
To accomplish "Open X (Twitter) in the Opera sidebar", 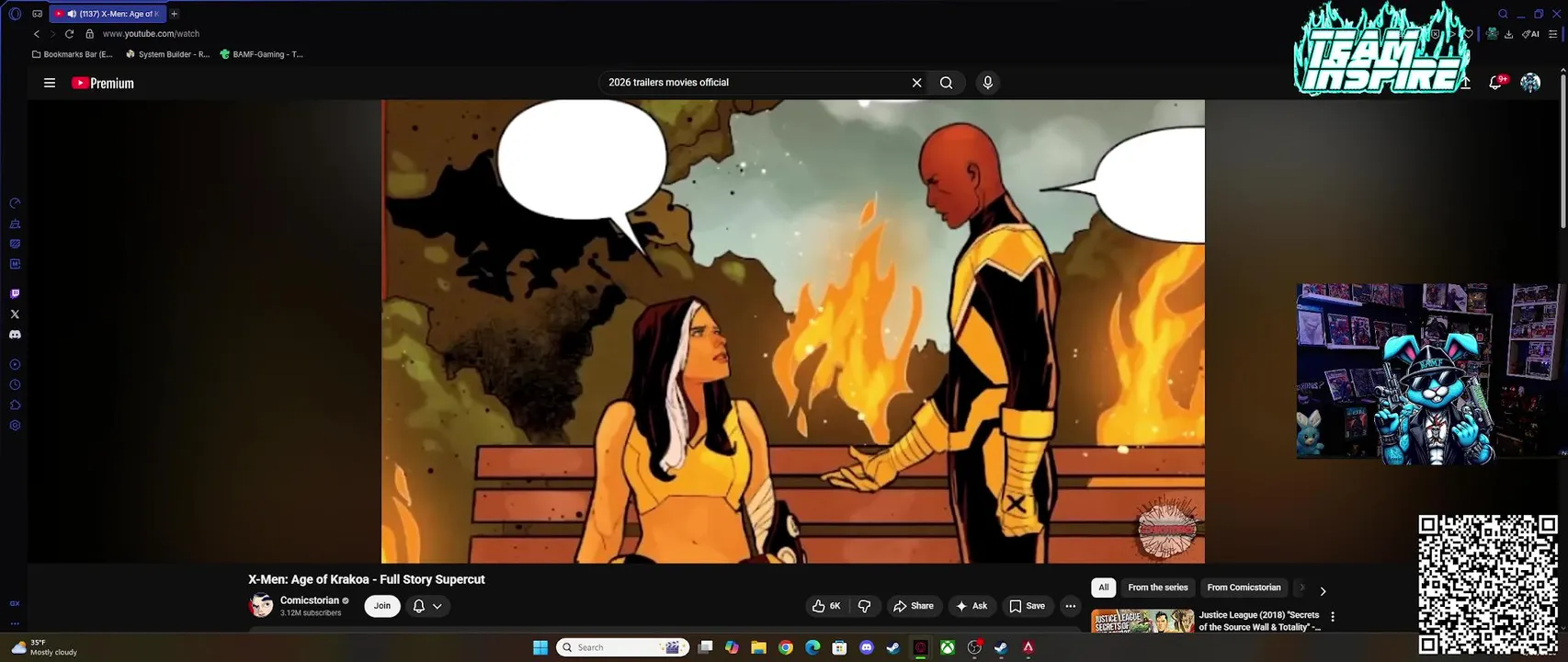I will (15, 314).
